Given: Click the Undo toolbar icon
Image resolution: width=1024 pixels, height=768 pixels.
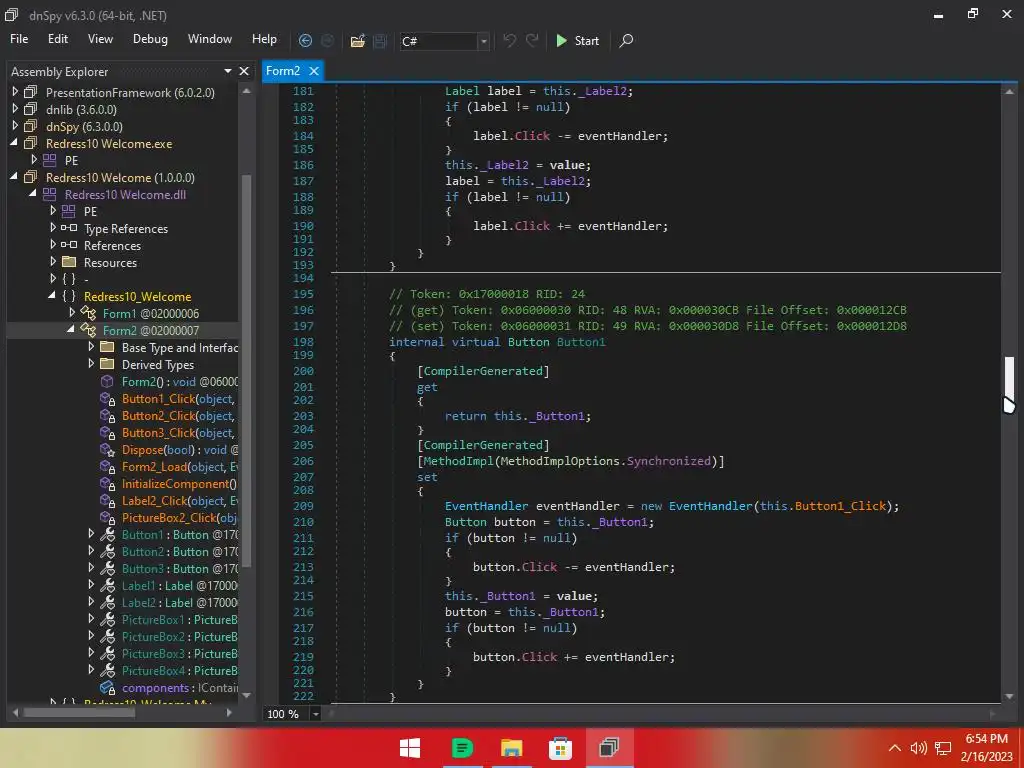Looking at the screenshot, I should (509, 40).
